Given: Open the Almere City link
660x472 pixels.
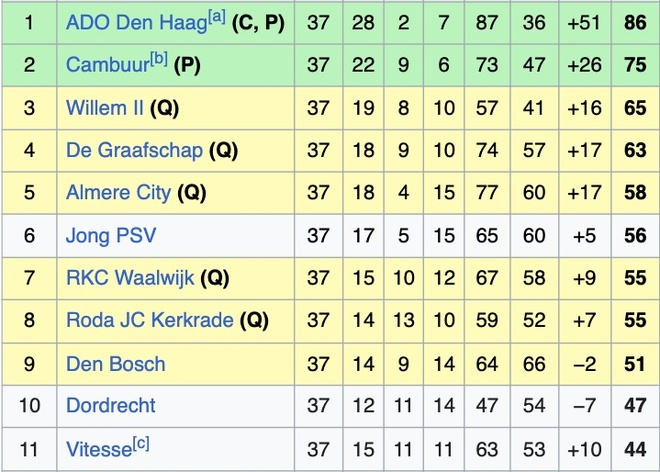Looking at the screenshot, I should click(118, 192).
